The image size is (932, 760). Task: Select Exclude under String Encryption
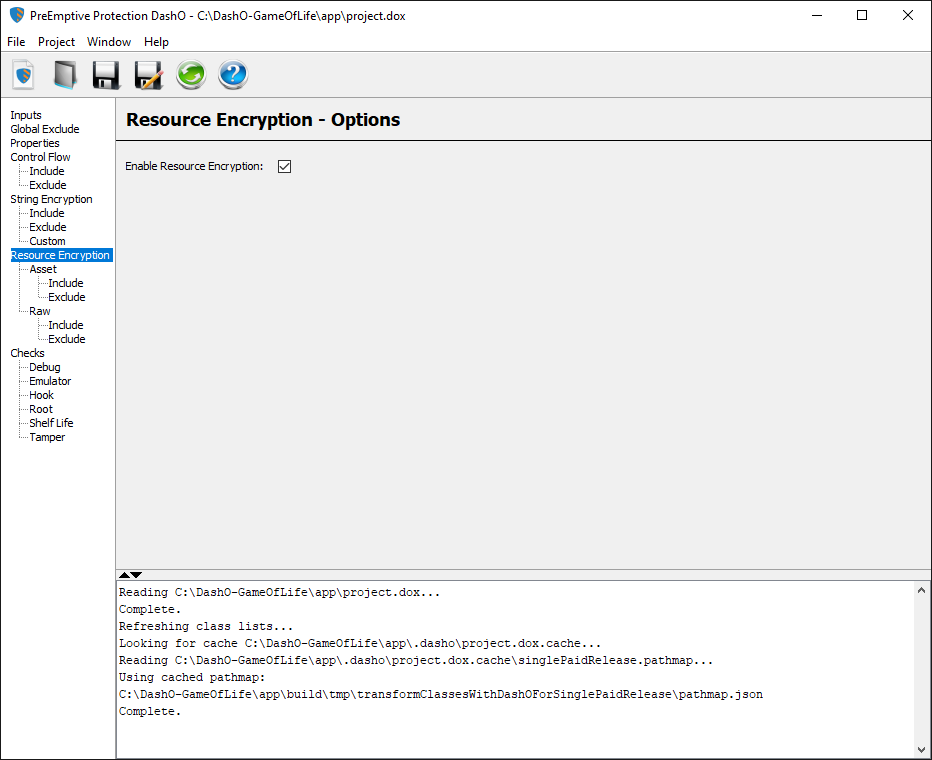pos(48,227)
